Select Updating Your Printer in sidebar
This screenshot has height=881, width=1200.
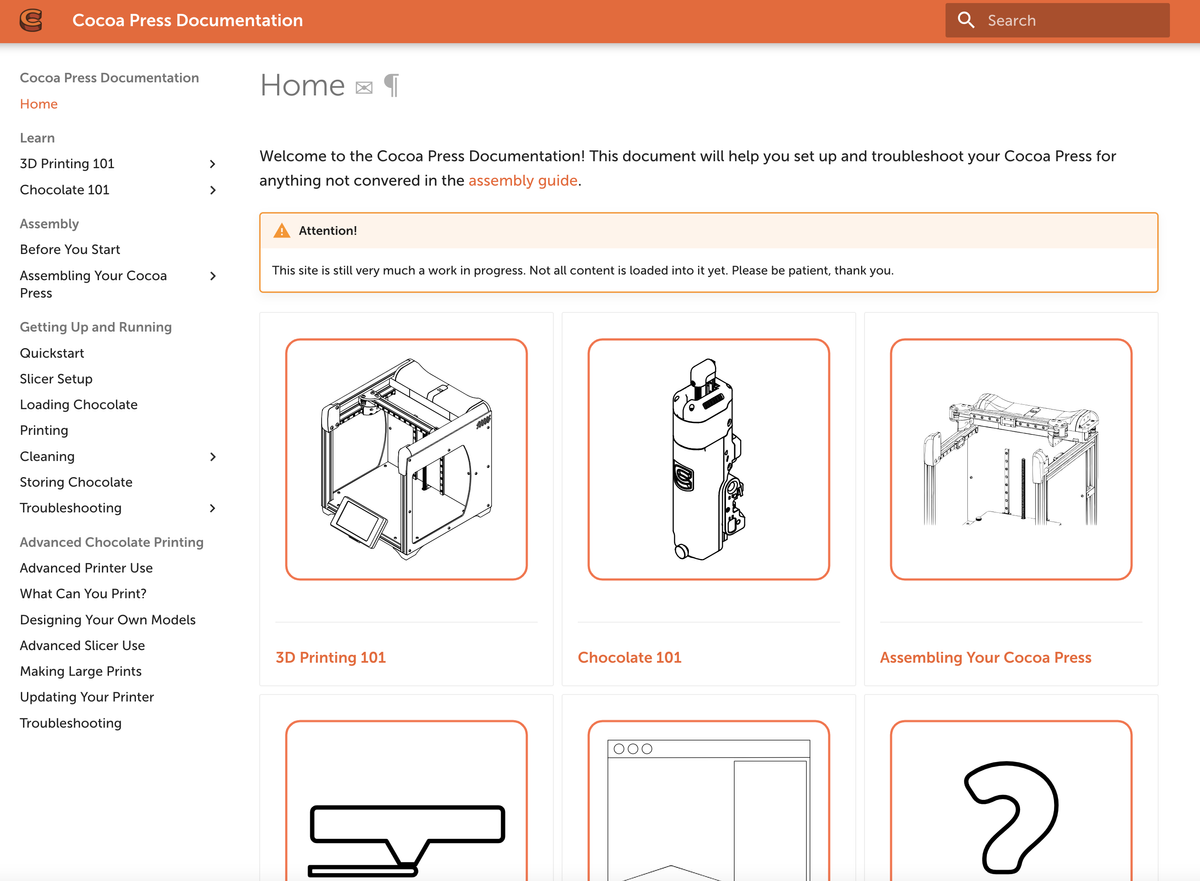[x=87, y=697]
